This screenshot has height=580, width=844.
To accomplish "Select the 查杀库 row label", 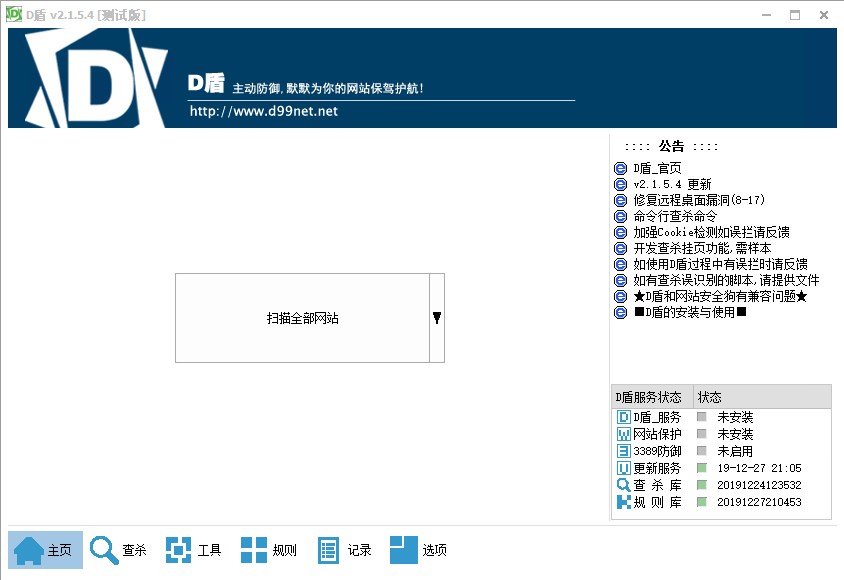I will point(657,485).
